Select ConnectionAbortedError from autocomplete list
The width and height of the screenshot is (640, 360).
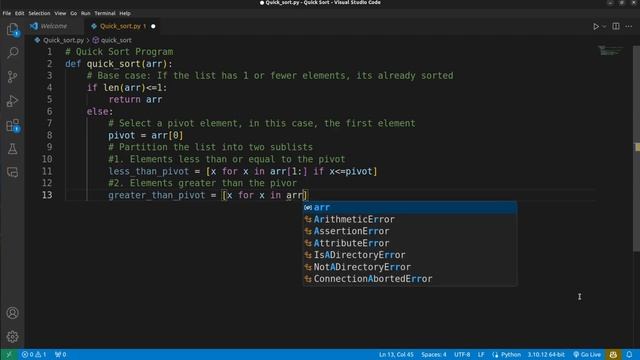410,279
